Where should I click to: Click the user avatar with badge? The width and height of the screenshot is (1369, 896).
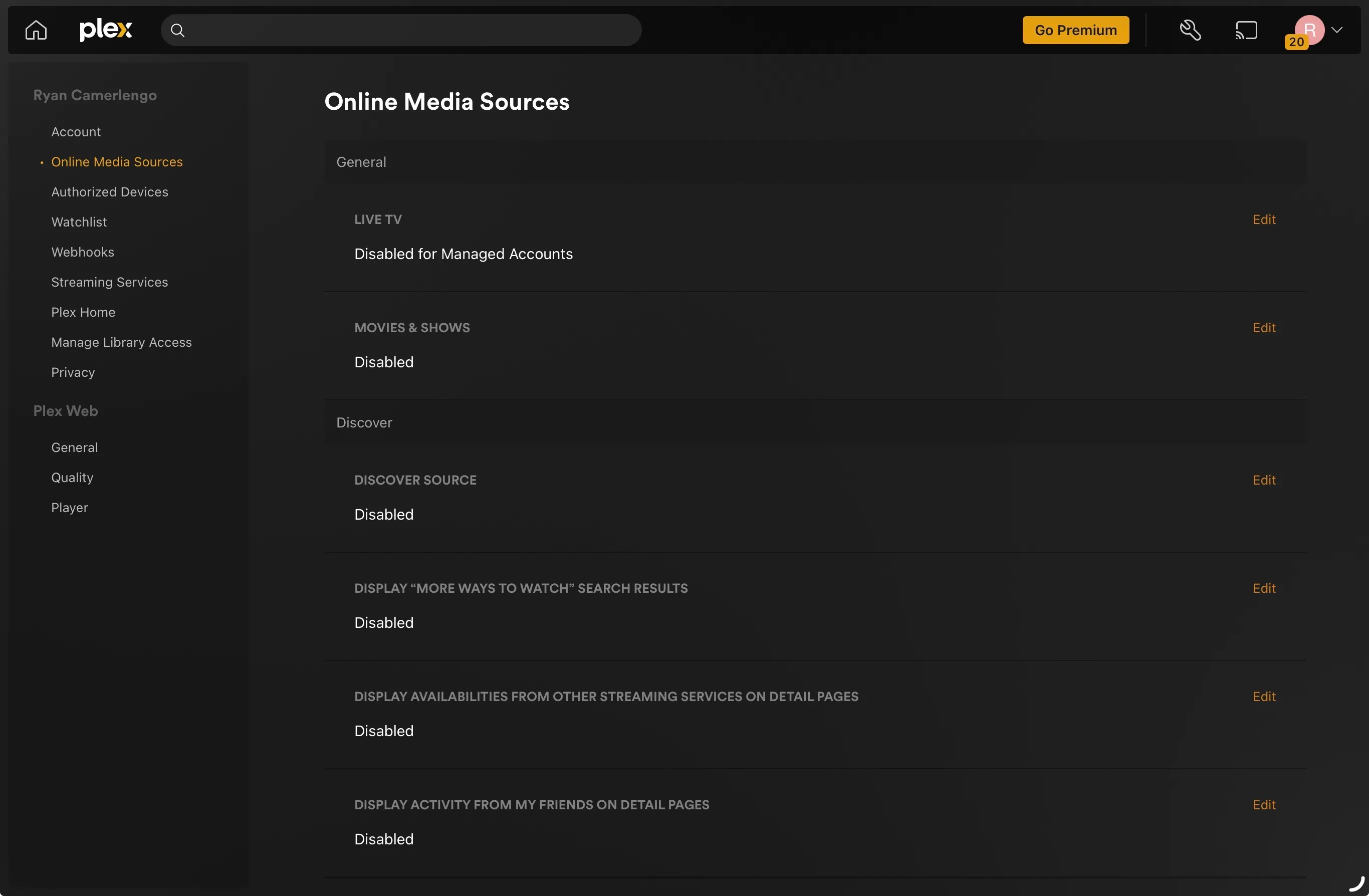click(1308, 31)
